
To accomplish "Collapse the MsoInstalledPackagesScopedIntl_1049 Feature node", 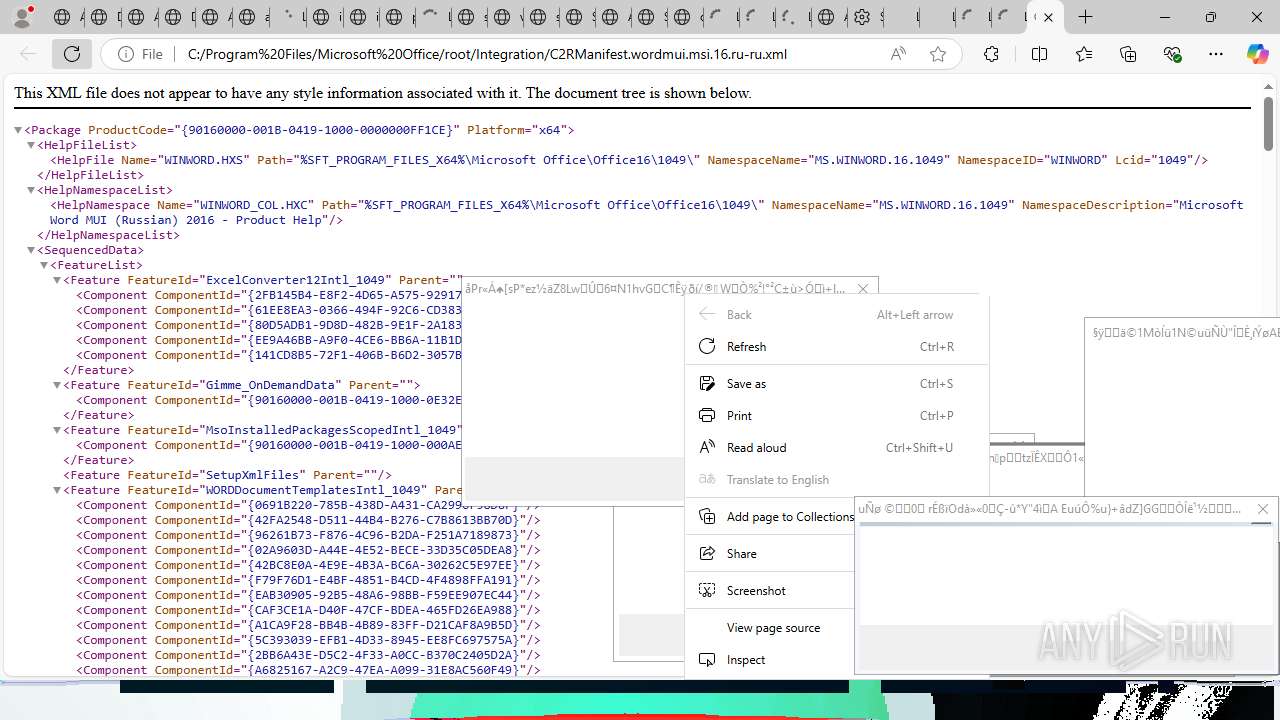I will 57,430.
